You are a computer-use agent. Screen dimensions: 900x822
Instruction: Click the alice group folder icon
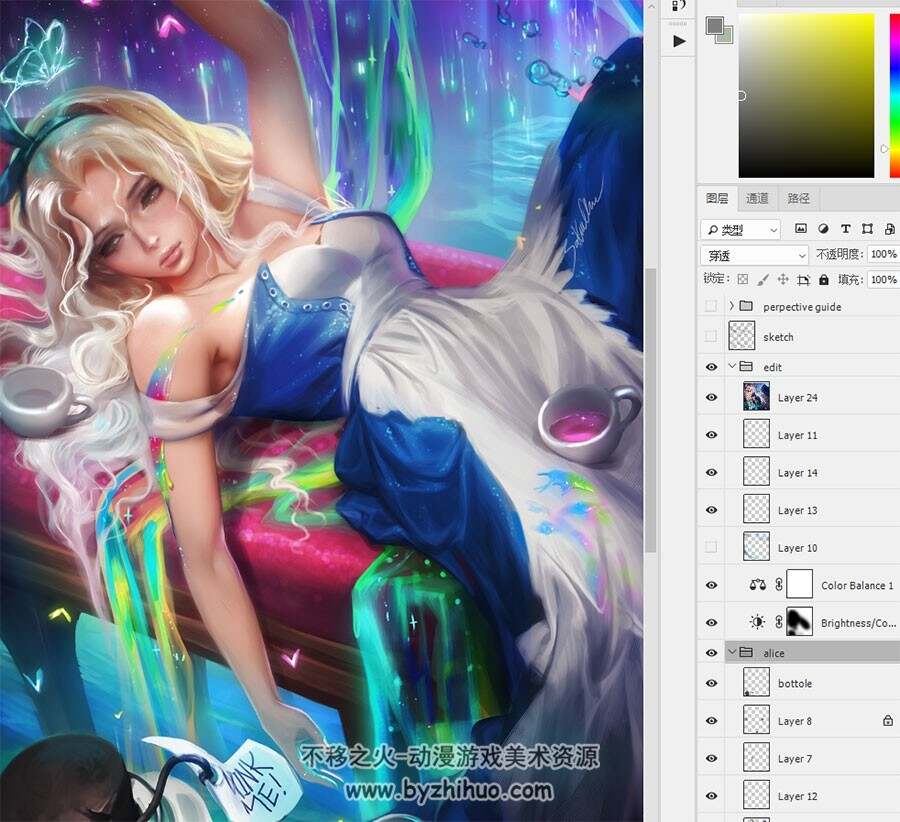click(x=746, y=652)
